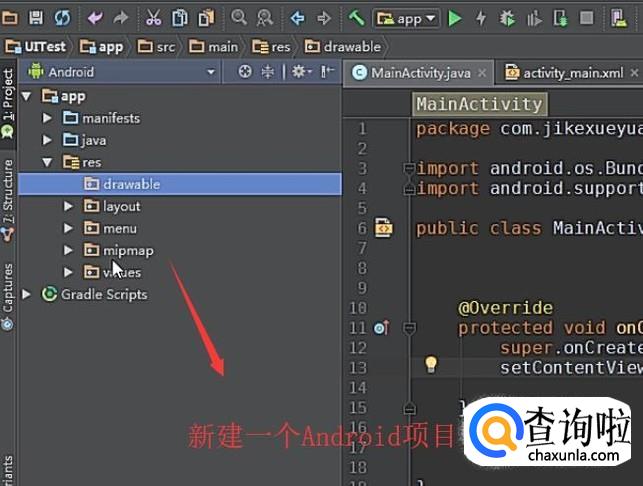Image resolution: width=643 pixels, height=486 pixels.
Task: Click the lightning instant run icon
Action: coord(481,18)
